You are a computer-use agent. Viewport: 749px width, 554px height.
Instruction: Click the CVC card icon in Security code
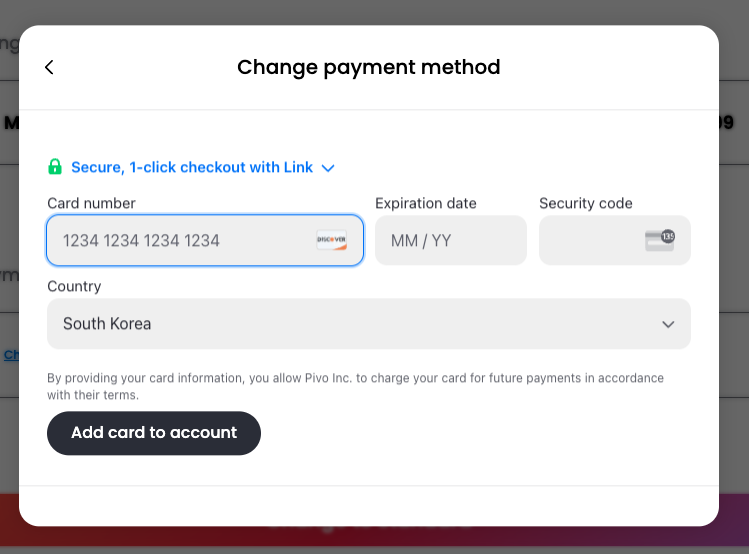coord(660,240)
